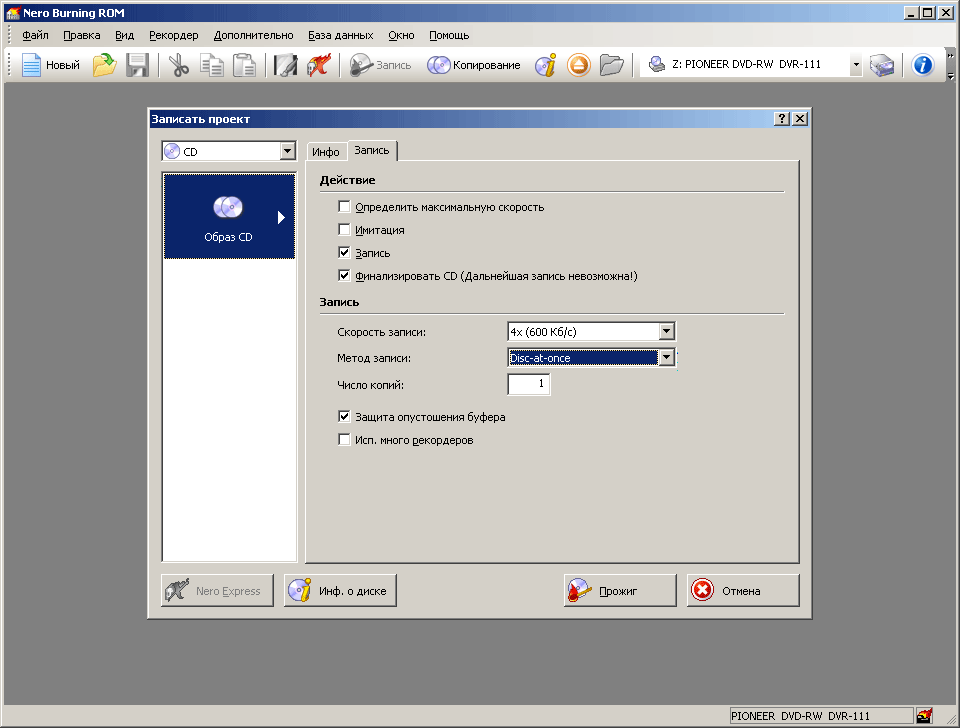Screen dimensions: 960x728
Task: Open the Дополнительно menu
Action: (253, 35)
